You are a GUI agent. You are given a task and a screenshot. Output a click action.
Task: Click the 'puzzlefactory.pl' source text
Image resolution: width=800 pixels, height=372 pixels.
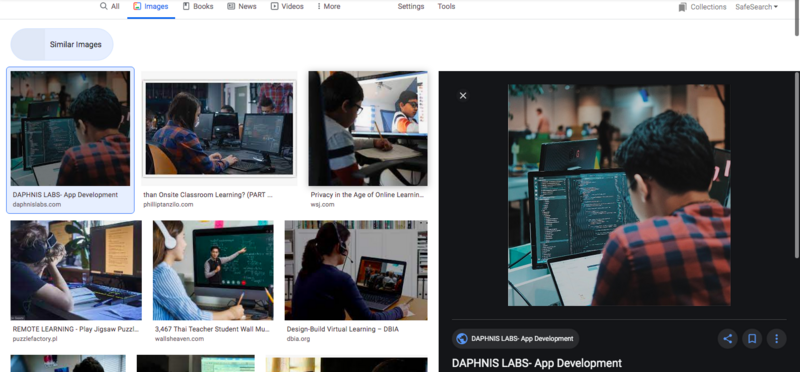tap(36, 339)
